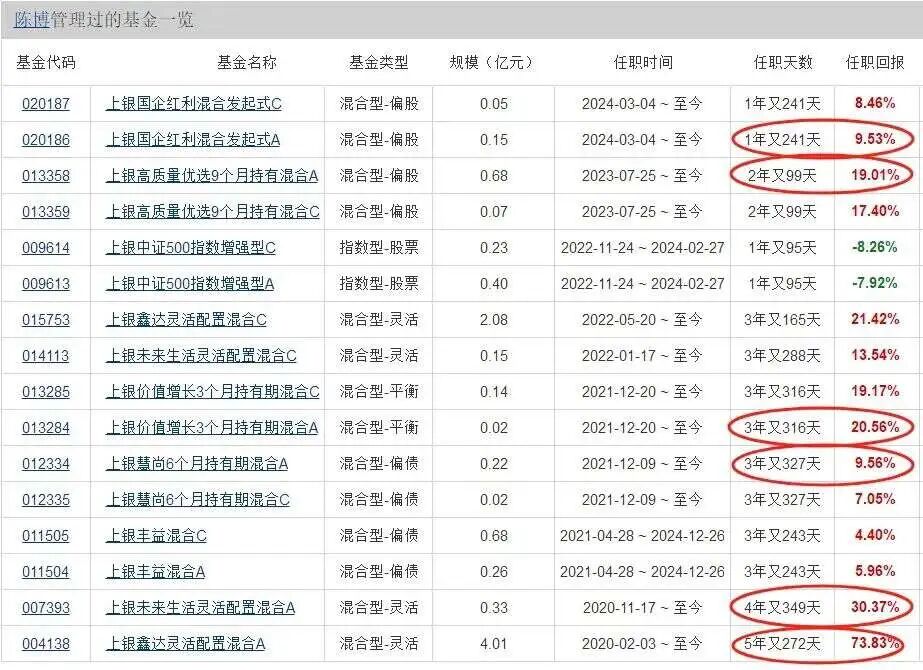Click the 基金名称 column header
Image resolution: width=923 pixels, height=670 pixels.
(247, 62)
